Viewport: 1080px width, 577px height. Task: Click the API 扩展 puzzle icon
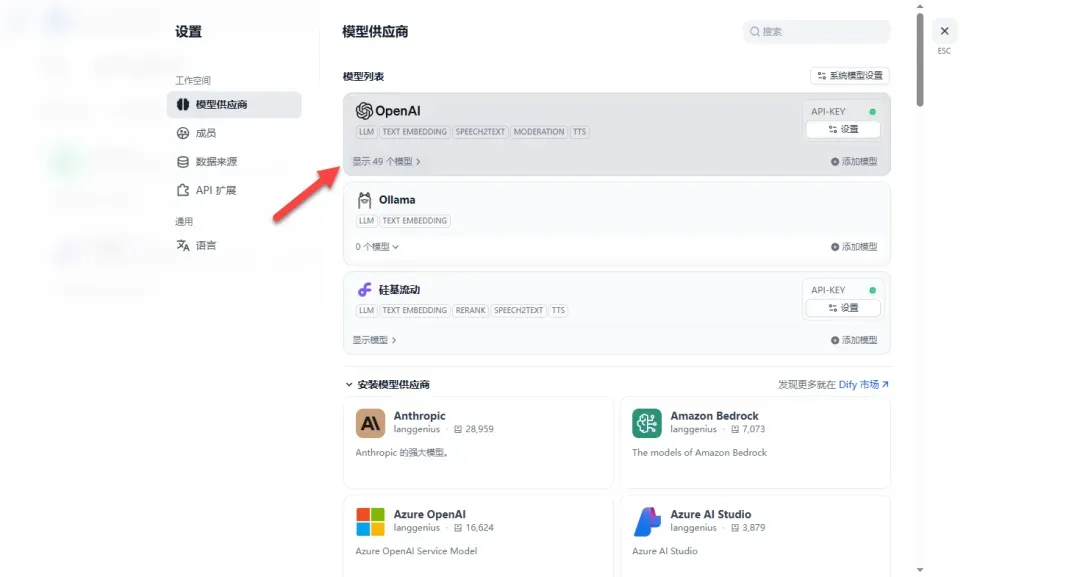(x=183, y=190)
